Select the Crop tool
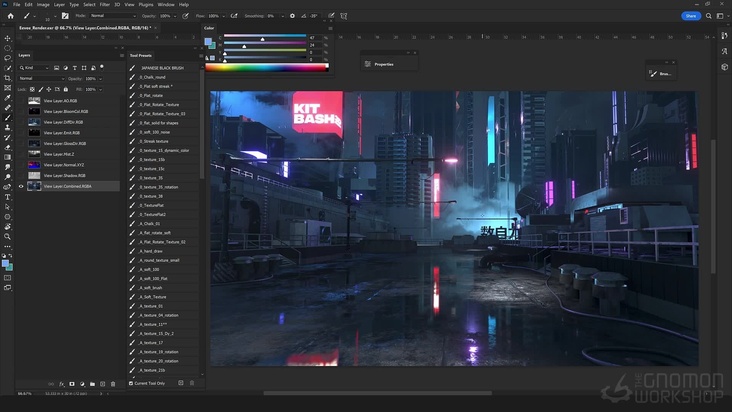 (x=7, y=78)
